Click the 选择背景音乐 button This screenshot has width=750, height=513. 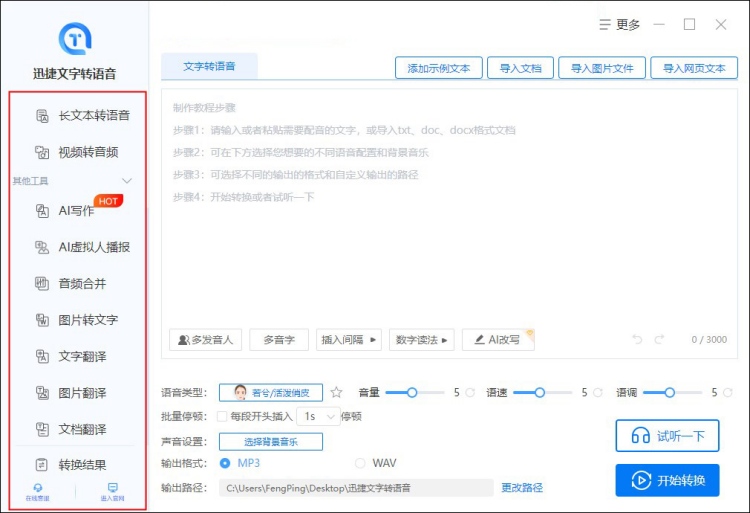pyautogui.click(x=271, y=442)
